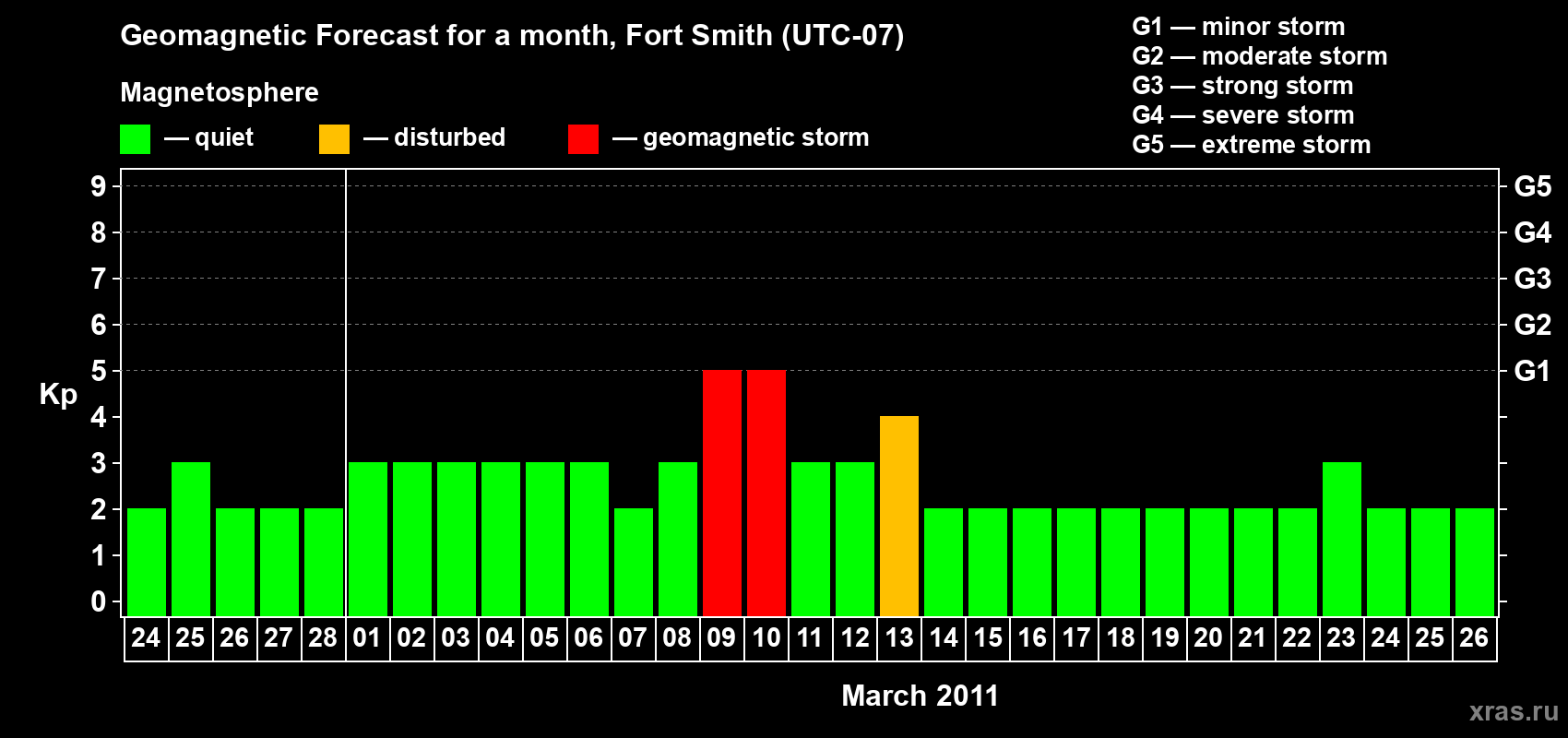
Task: Click the date label 13
Action: pyautogui.click(x=899, y=637)
